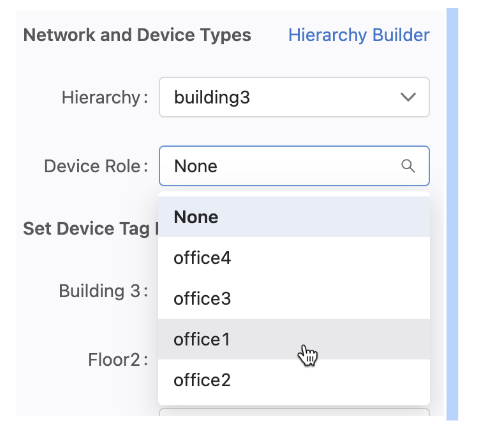Open the Hierarchy Builder link

(x=359, y=35)
